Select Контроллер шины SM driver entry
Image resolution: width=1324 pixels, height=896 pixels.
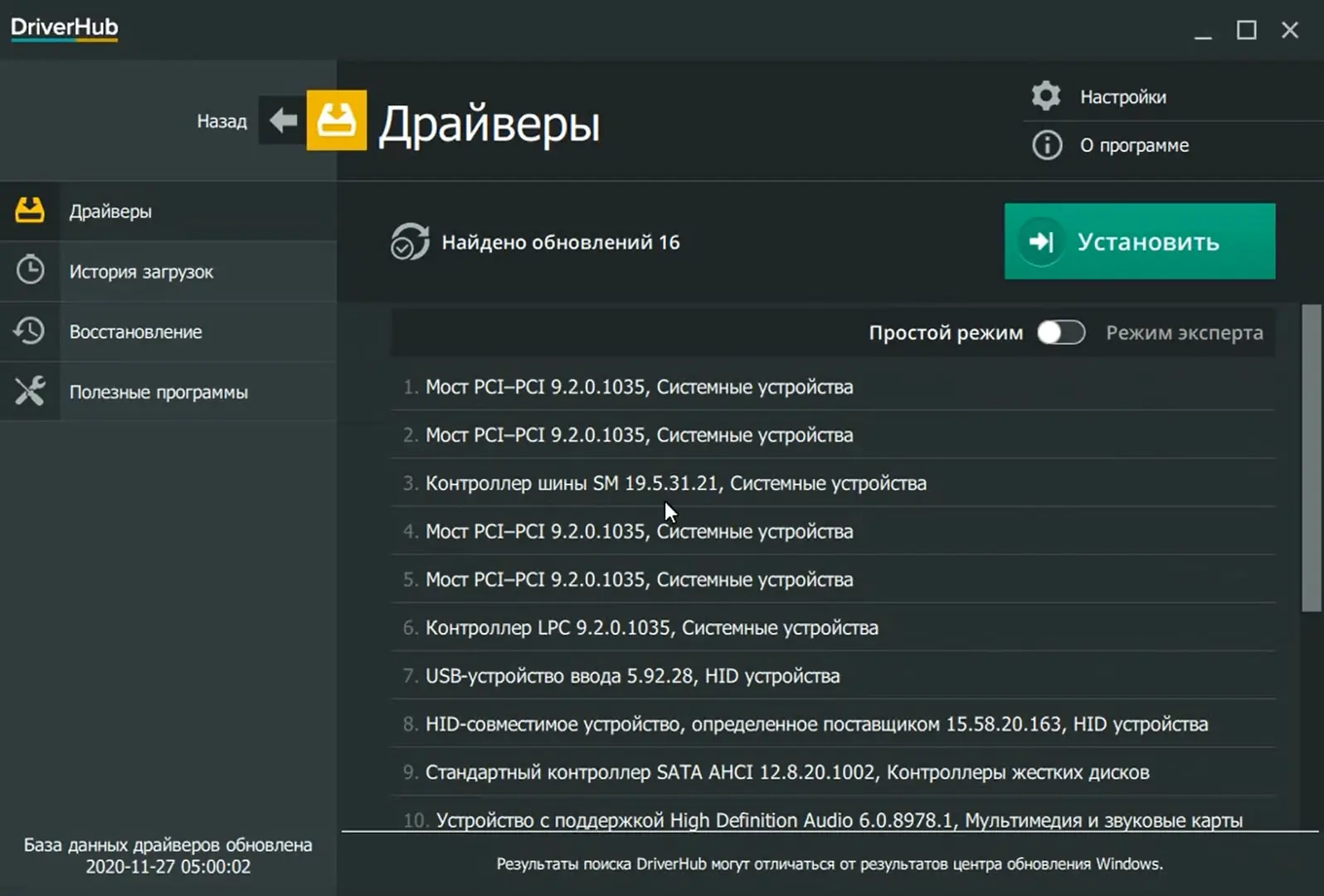point(675,483)
